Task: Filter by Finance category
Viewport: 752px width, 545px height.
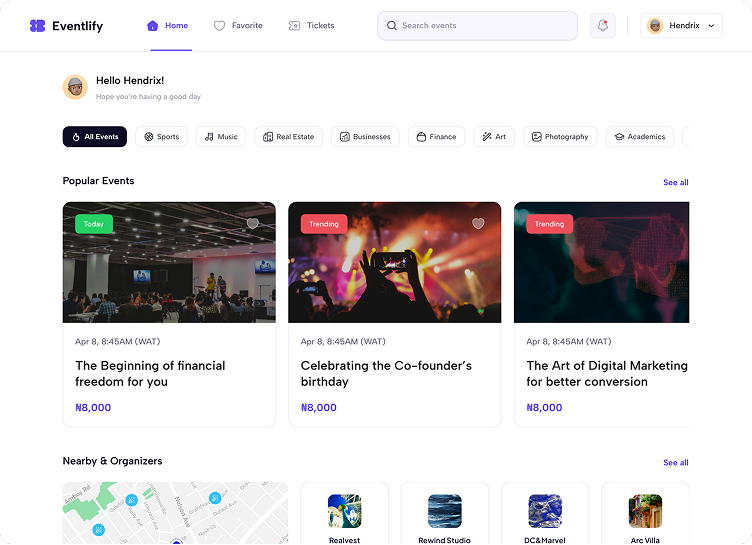Action: 436,137
